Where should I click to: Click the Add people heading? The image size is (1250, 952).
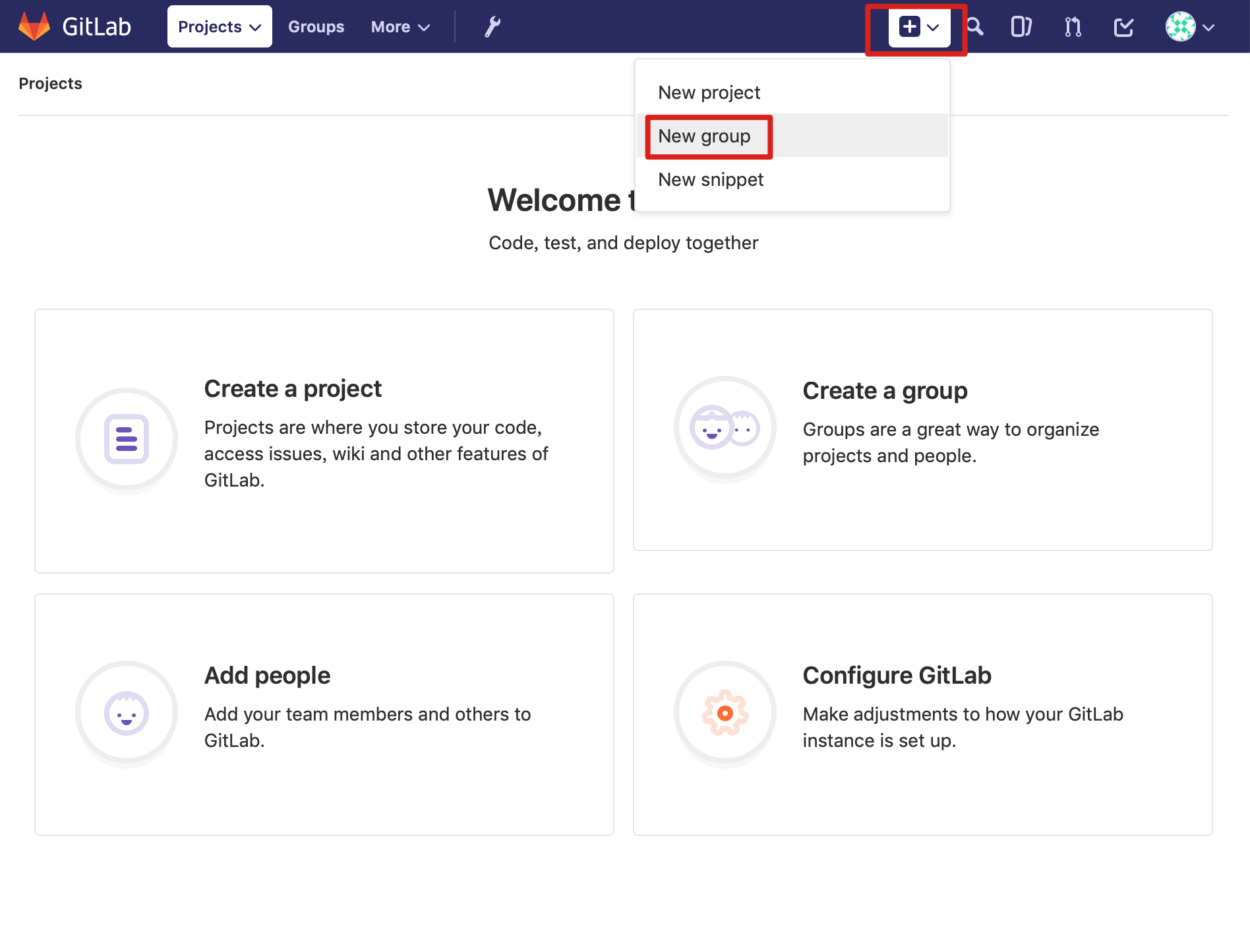[267, 676]
